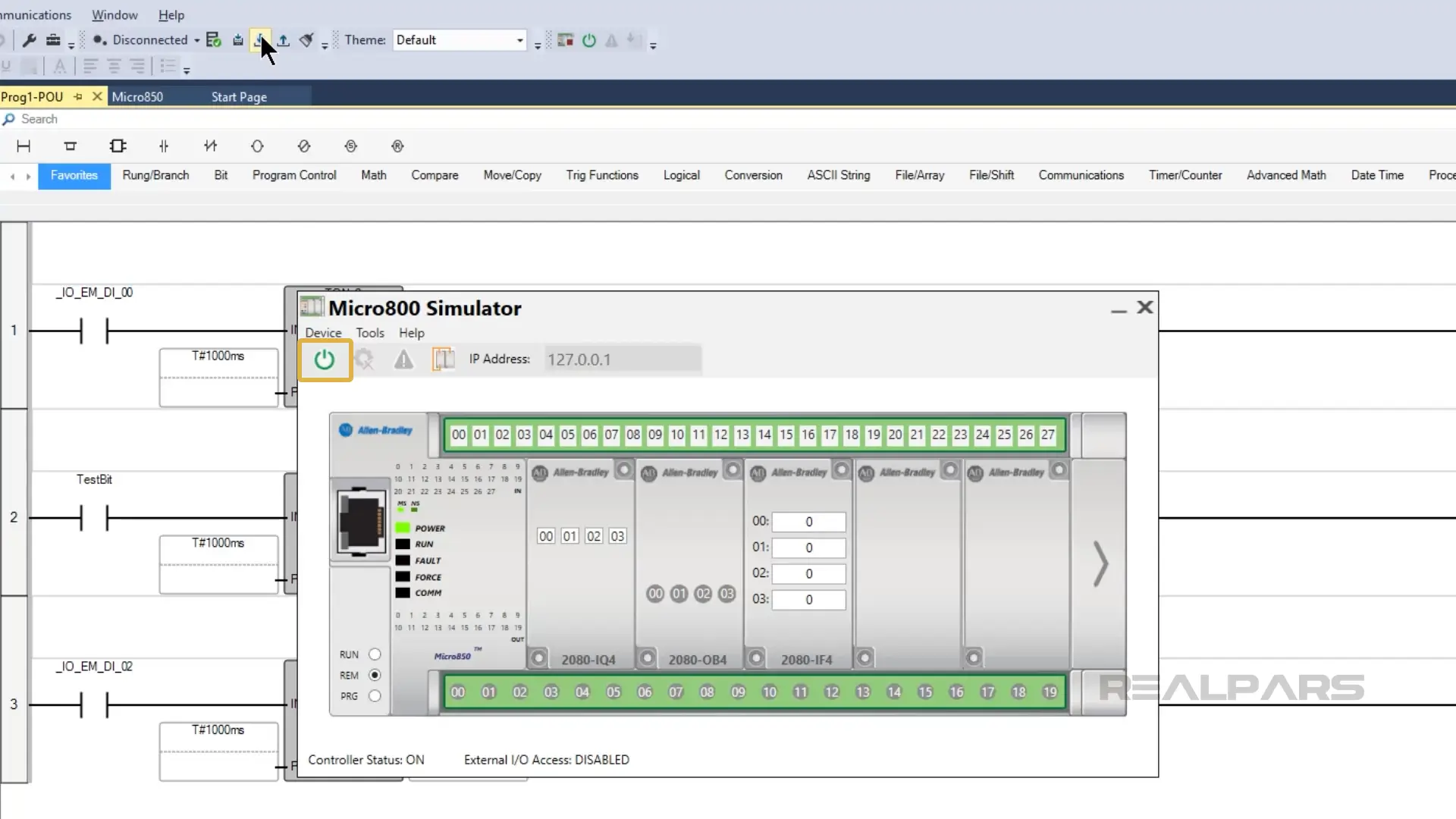Select the Favorites instruction tab
Viewport: 1456px width, 819px height.
click(74, 175)
